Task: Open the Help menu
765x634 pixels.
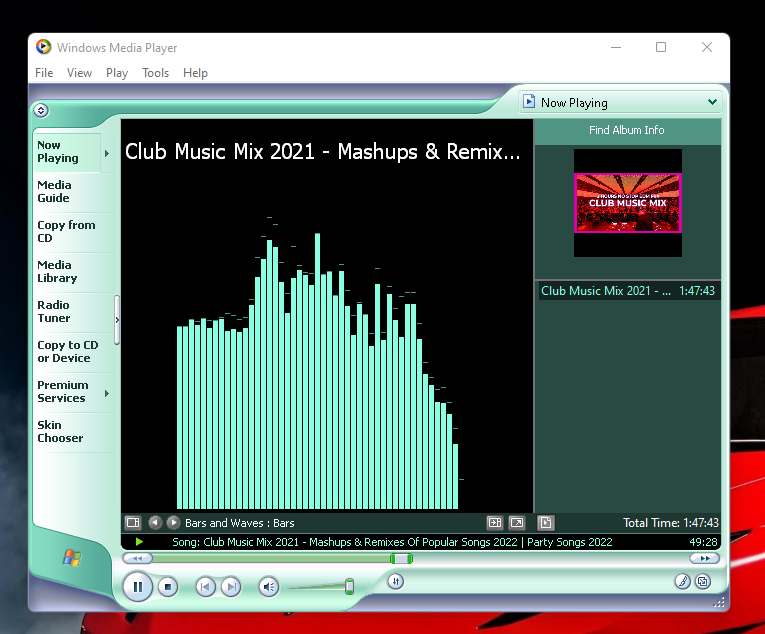Action: pyautogui.click(x=195, y=73)
